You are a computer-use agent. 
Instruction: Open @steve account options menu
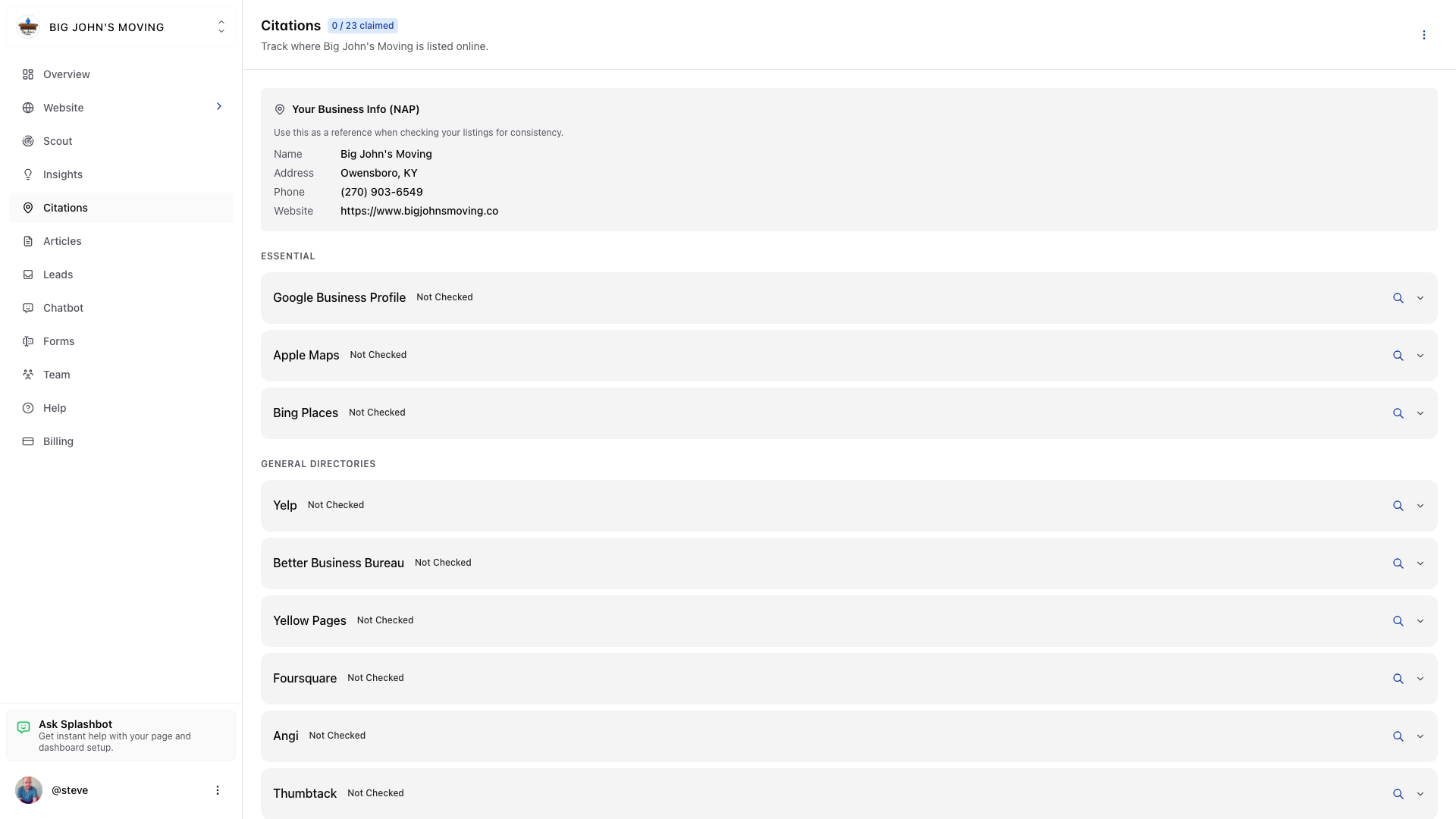(x=218, y=789)
